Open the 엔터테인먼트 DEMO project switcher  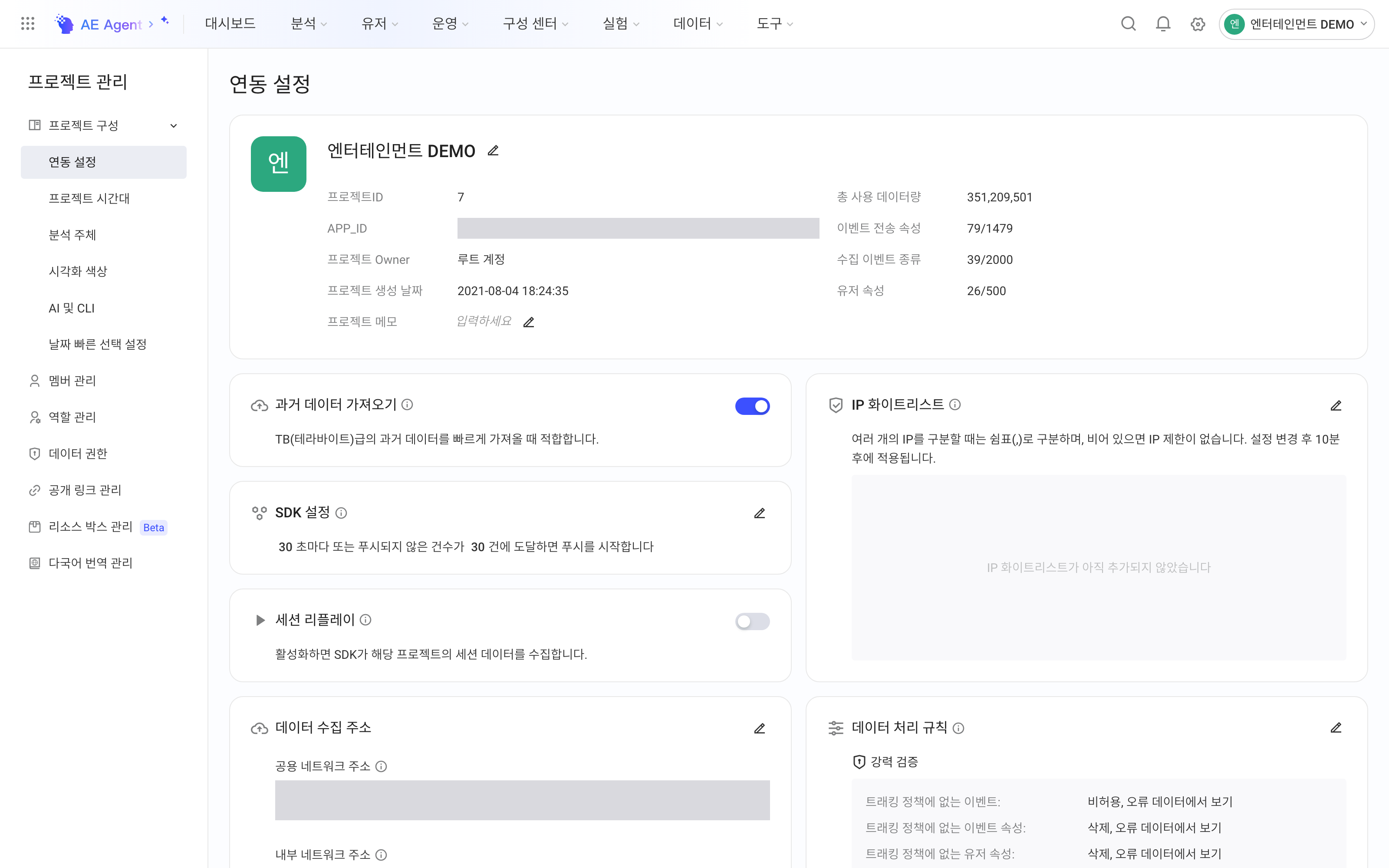point(1296,24)
